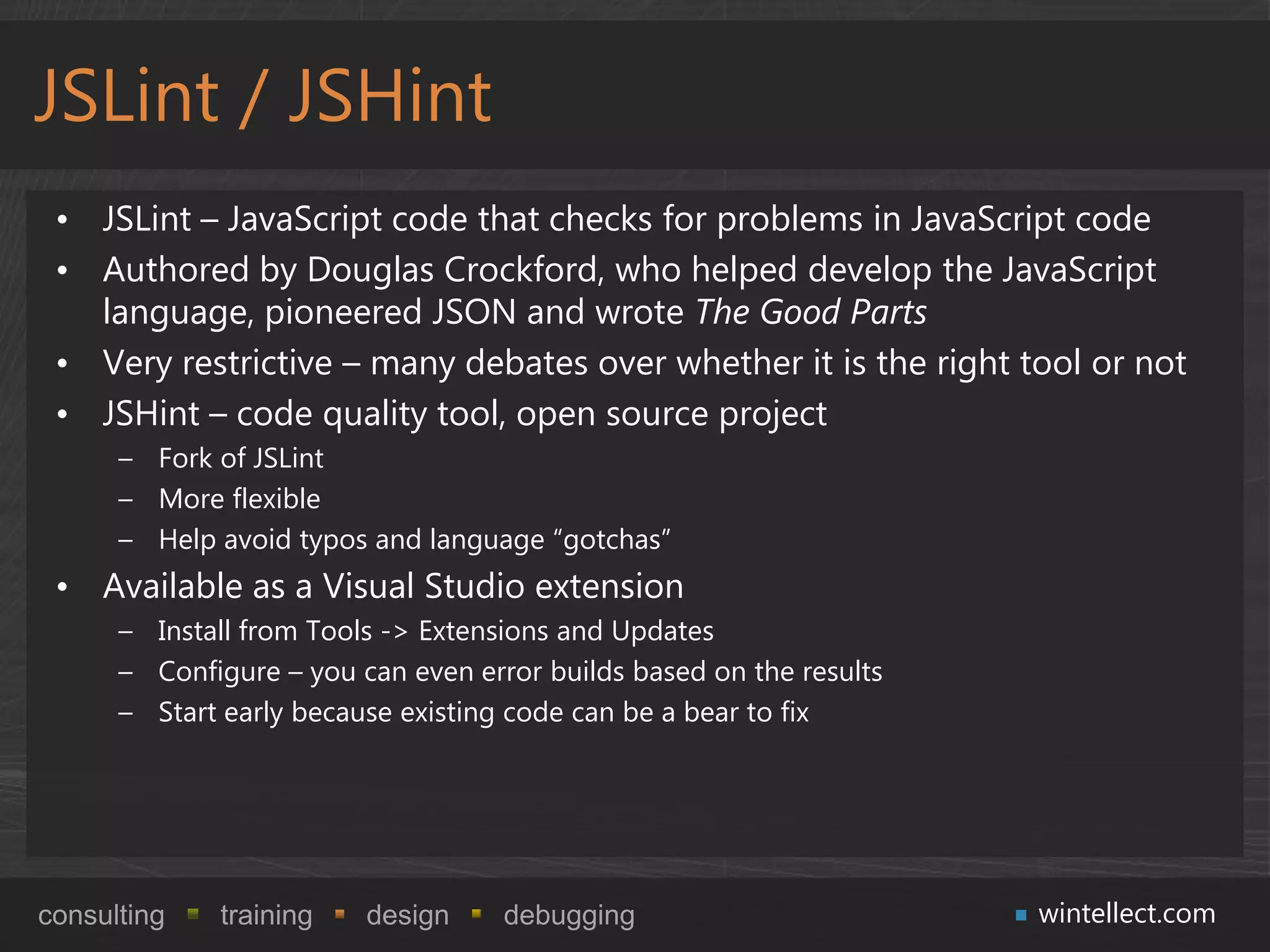Click bullet 'JSHint – code quality tool, open source project'
Image resolution: width=1270 pixels, height=952 pixels.
click(x=465, y=413)
